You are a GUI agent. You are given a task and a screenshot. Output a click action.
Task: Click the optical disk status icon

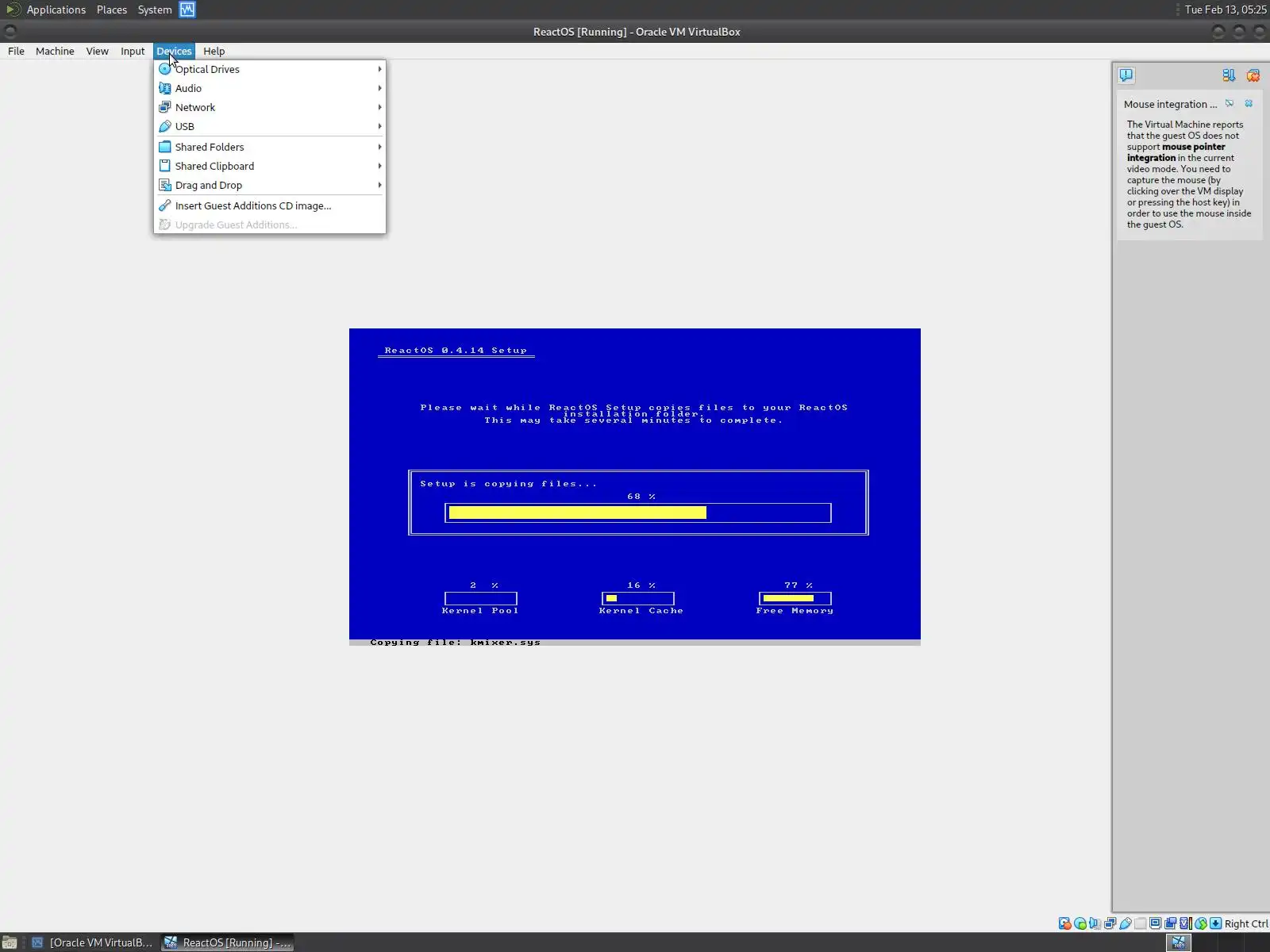(1080, 923)
